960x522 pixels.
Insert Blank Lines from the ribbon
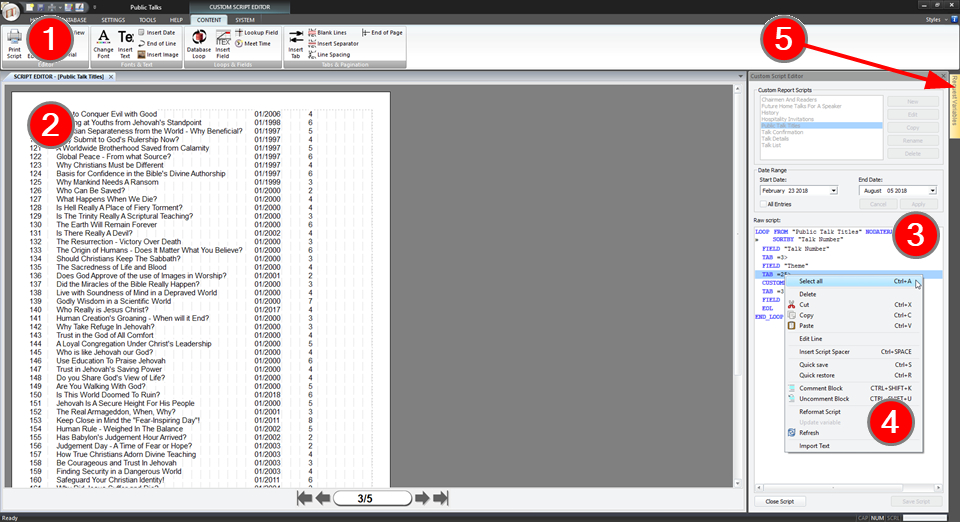328,32
